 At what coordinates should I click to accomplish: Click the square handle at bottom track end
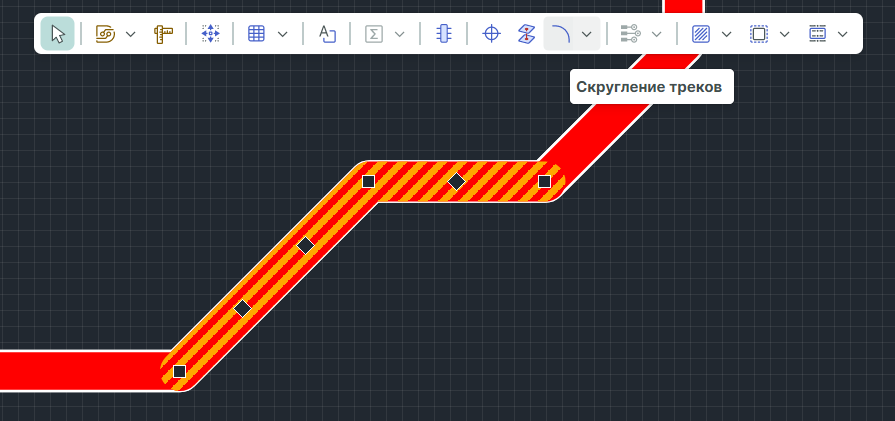pos(179,371)
